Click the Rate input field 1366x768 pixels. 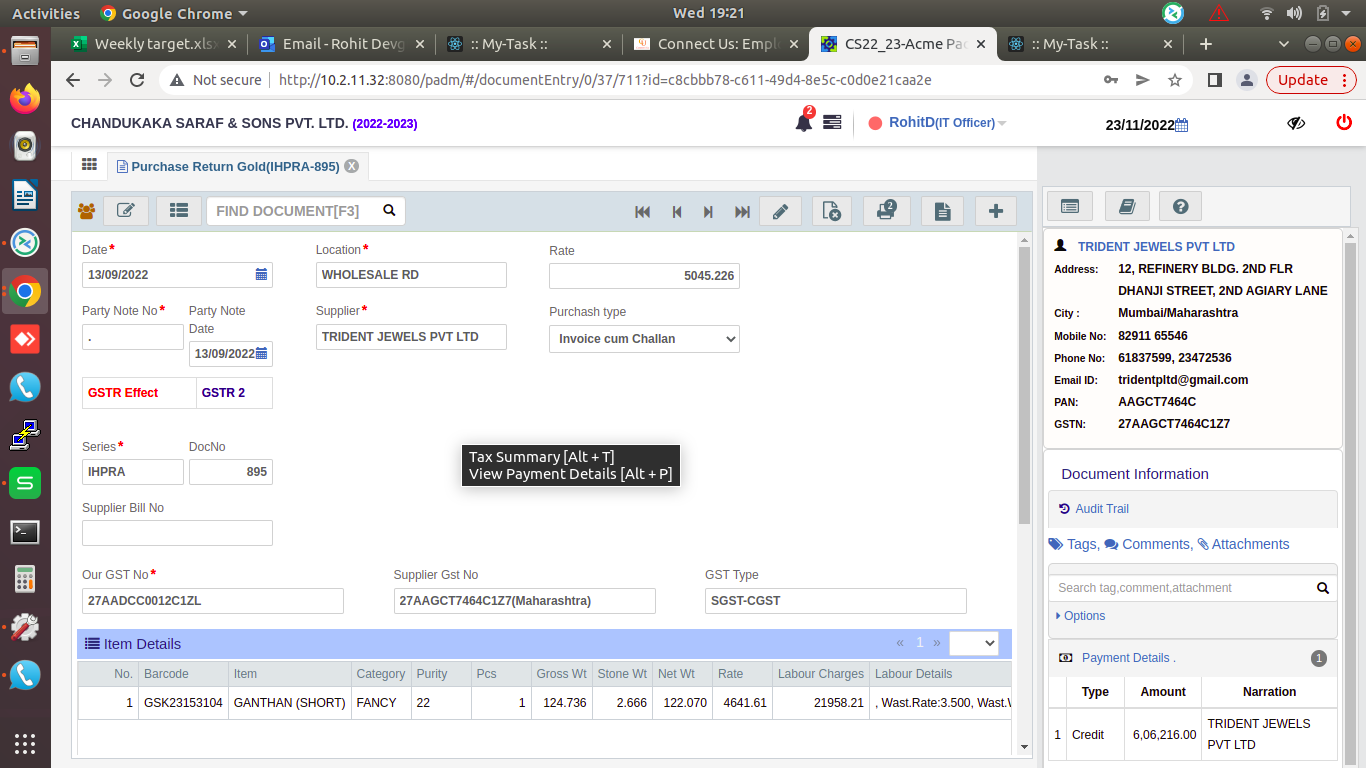click(644, 276)
